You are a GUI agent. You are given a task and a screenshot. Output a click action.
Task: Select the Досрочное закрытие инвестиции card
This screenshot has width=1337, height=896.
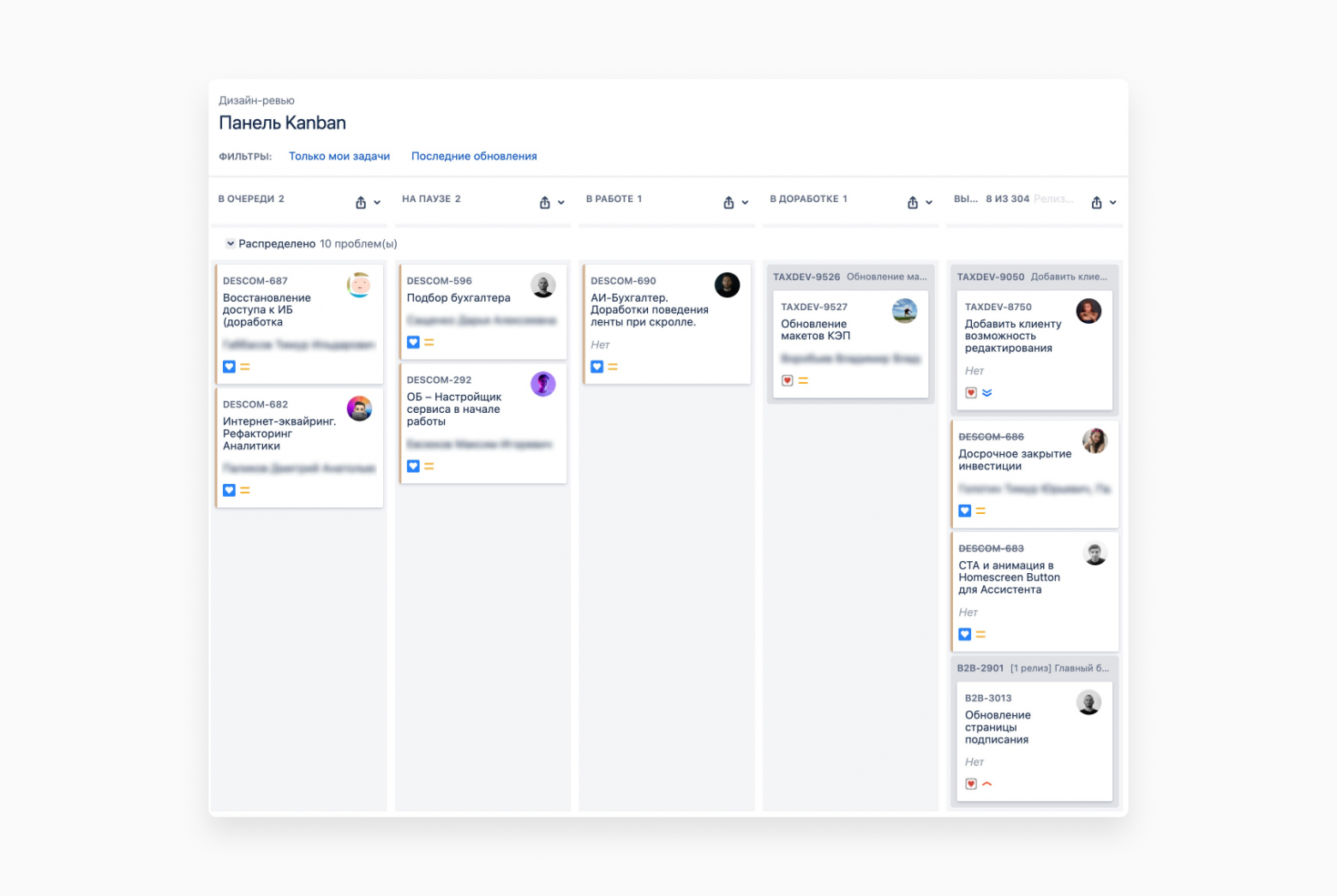pyautogui.click(x=1015, y=460)
